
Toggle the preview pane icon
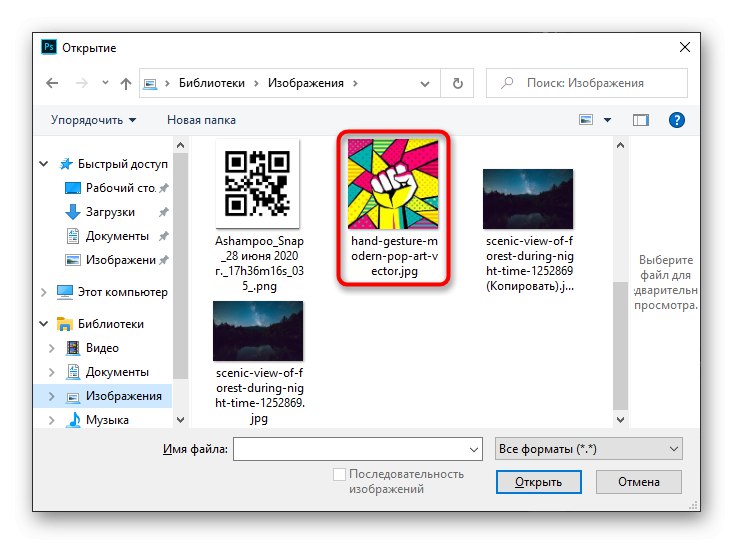640,120
